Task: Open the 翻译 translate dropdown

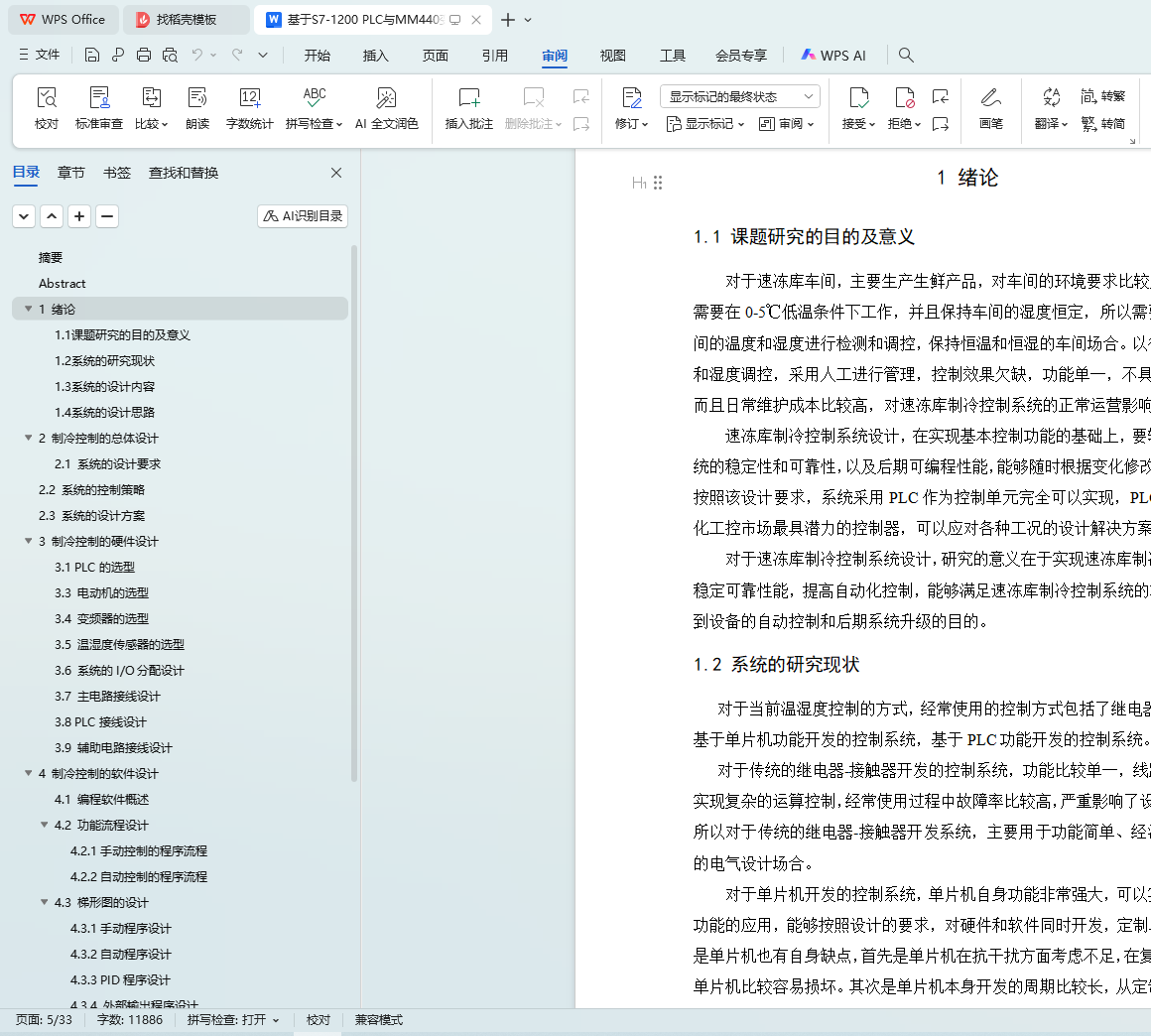Action: (x=1051, y=109)
